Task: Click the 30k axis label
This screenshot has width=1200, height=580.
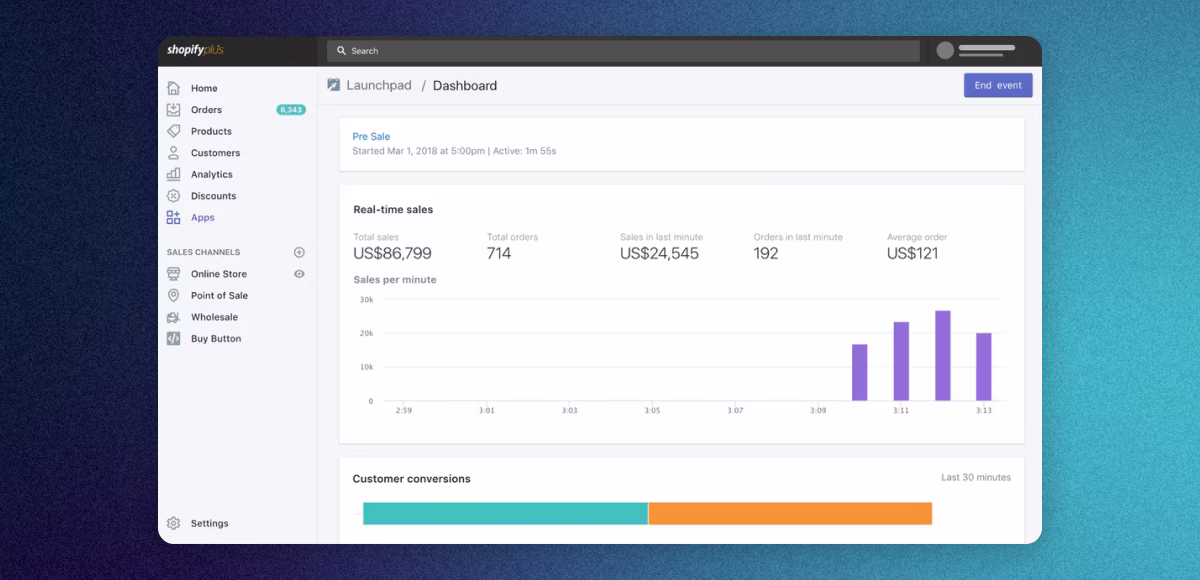Action: click(x=366, y=299)
